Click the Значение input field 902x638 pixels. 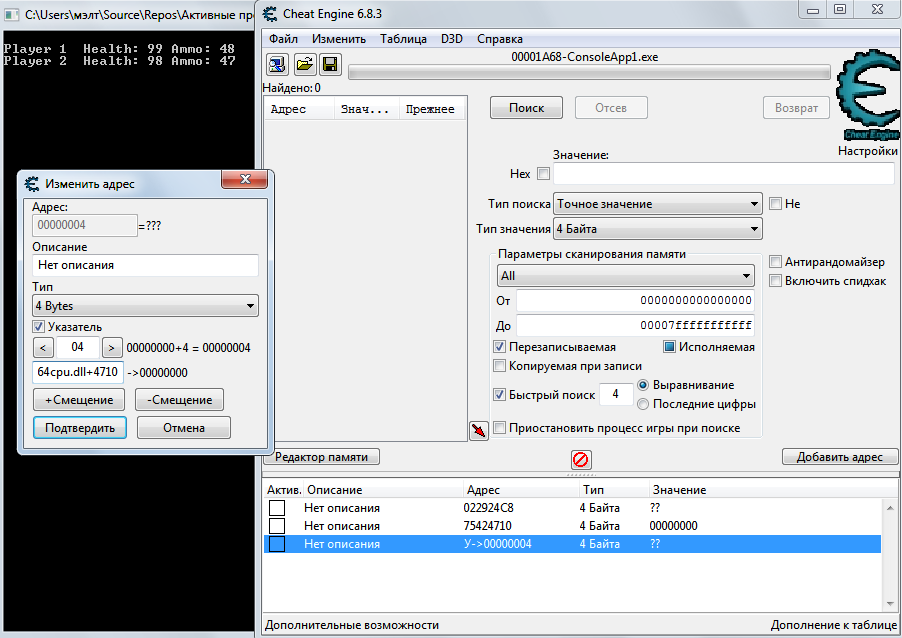tap(723, 174)
